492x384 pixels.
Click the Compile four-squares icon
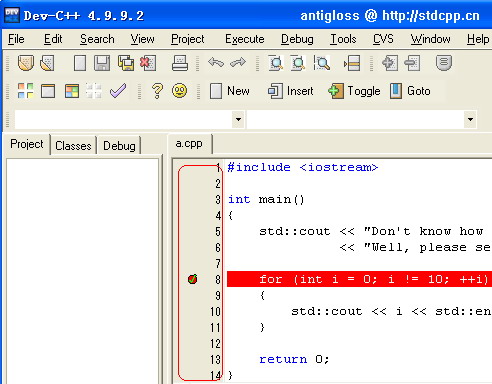pos(26,91)
